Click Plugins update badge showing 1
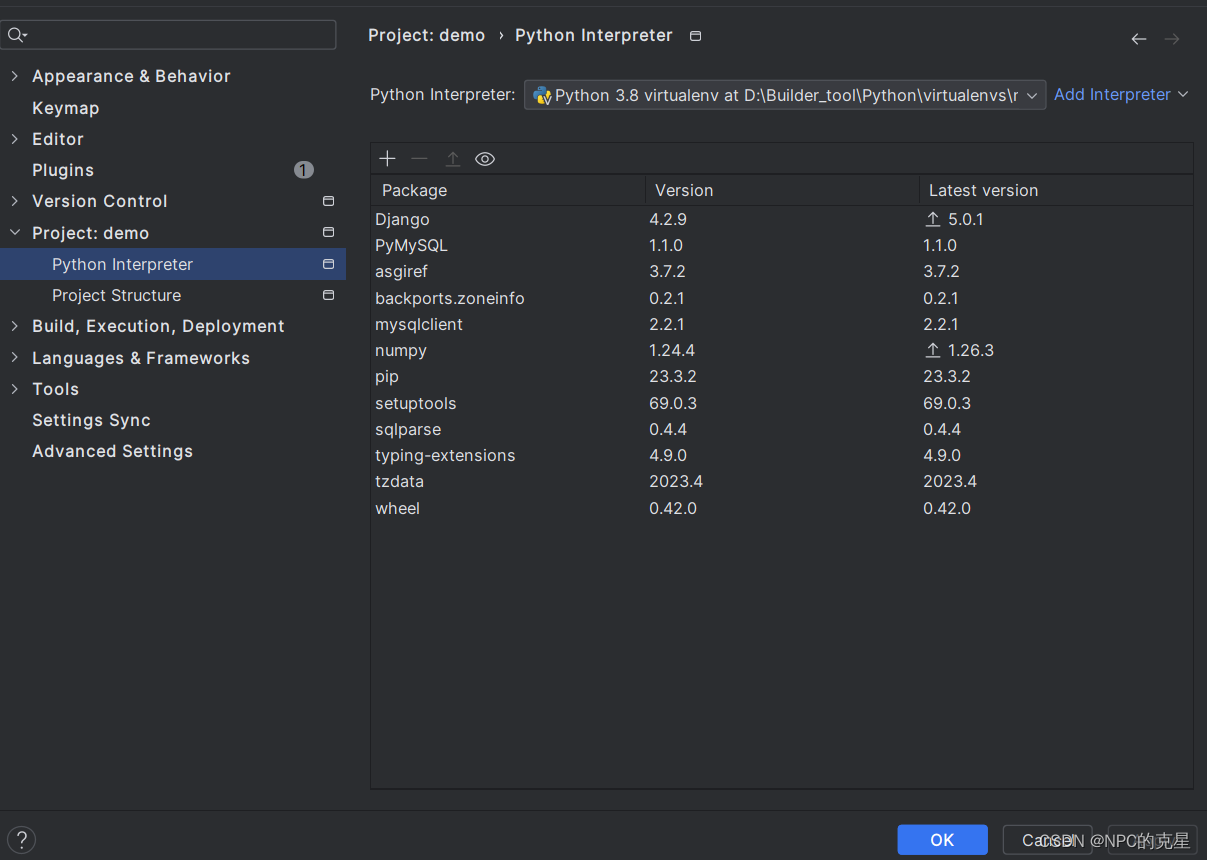This screenshot has width=1207, height=860. tap(304, 170)
